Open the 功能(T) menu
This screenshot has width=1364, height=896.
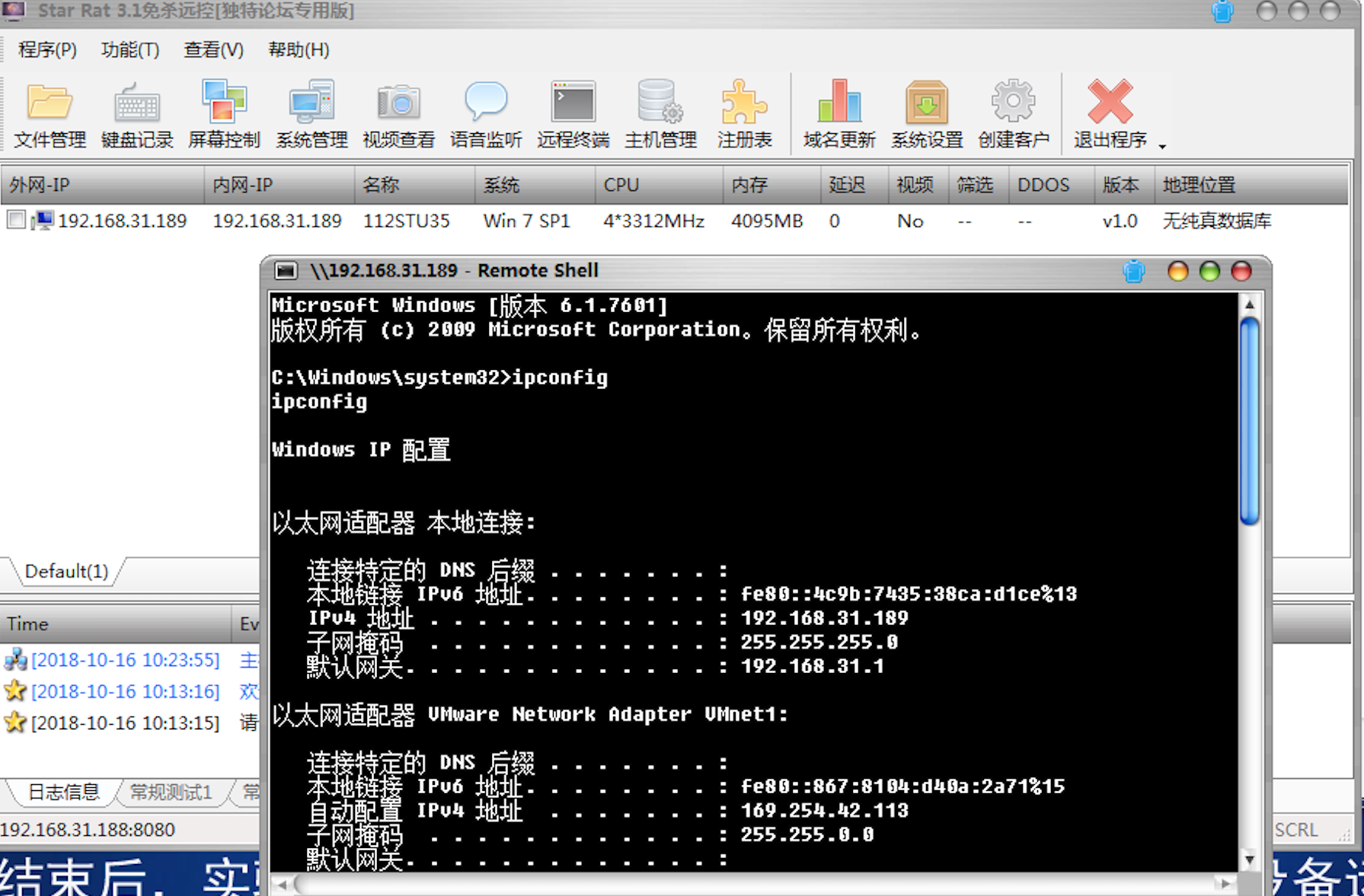tap(130, 49)
